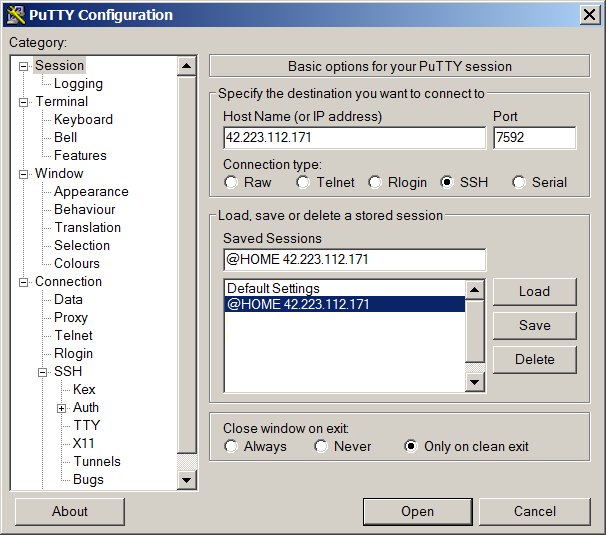
Task: Collapse the SSH tree node
Action: pyautogui.click(x=43, y=372)
